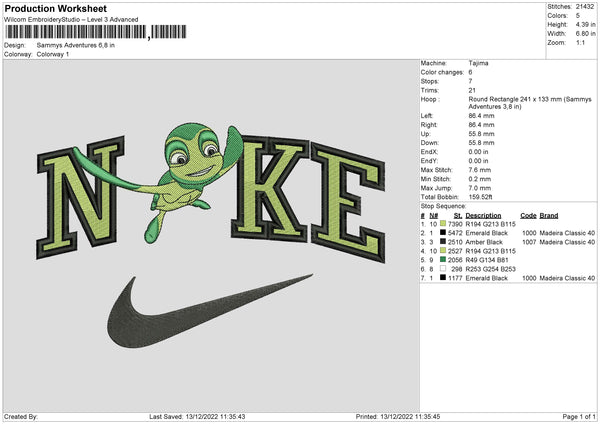This screenshot has height=424, width=600.
Task: Click the Machine value 'Tajima'
Action: point(478,63)
